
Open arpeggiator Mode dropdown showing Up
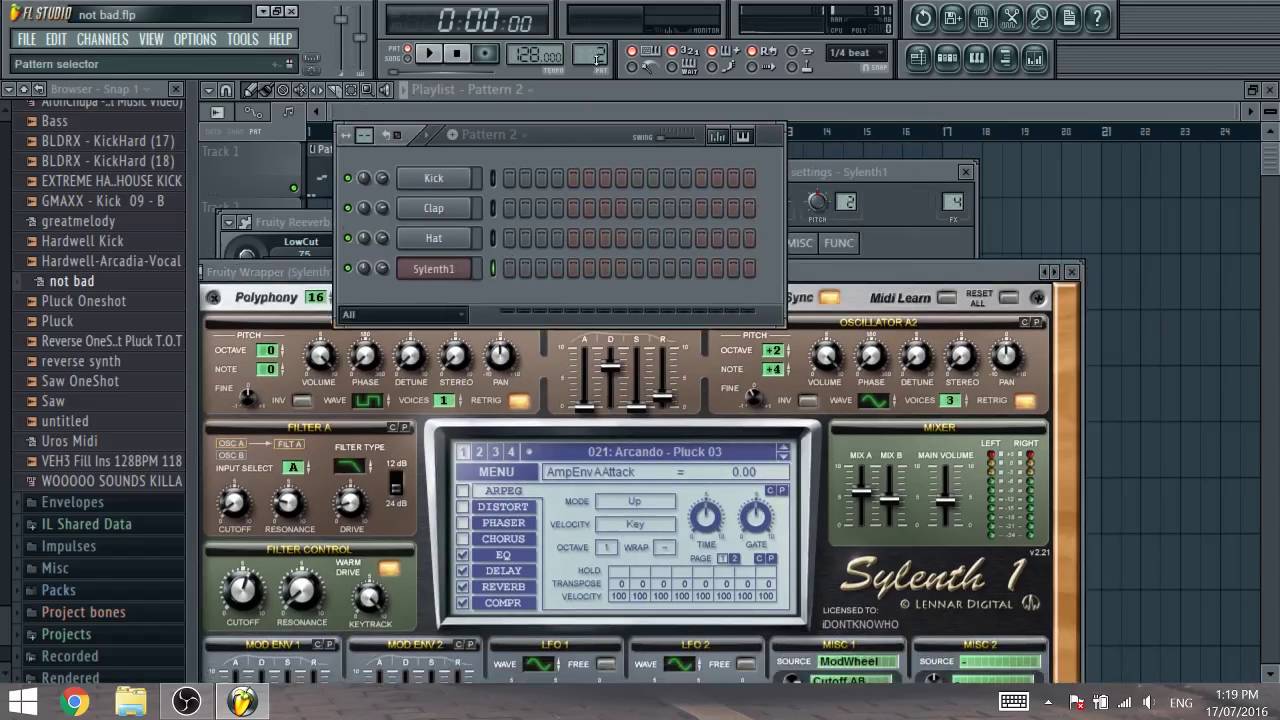tap(635, 501)
